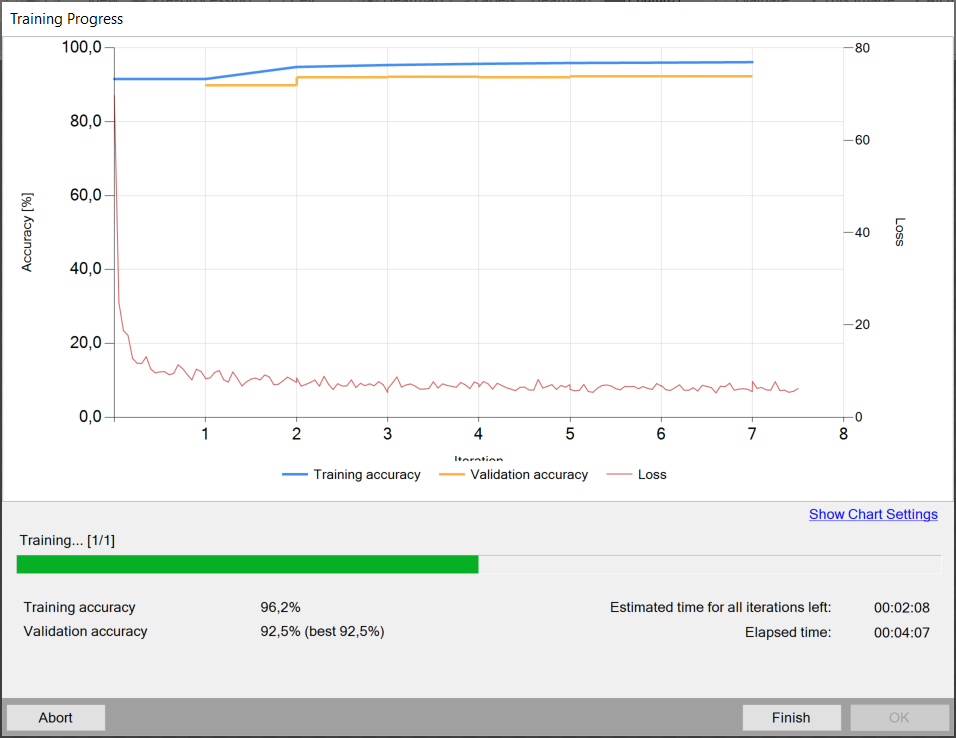Click the green training progress bar

[x=248, y=565]
